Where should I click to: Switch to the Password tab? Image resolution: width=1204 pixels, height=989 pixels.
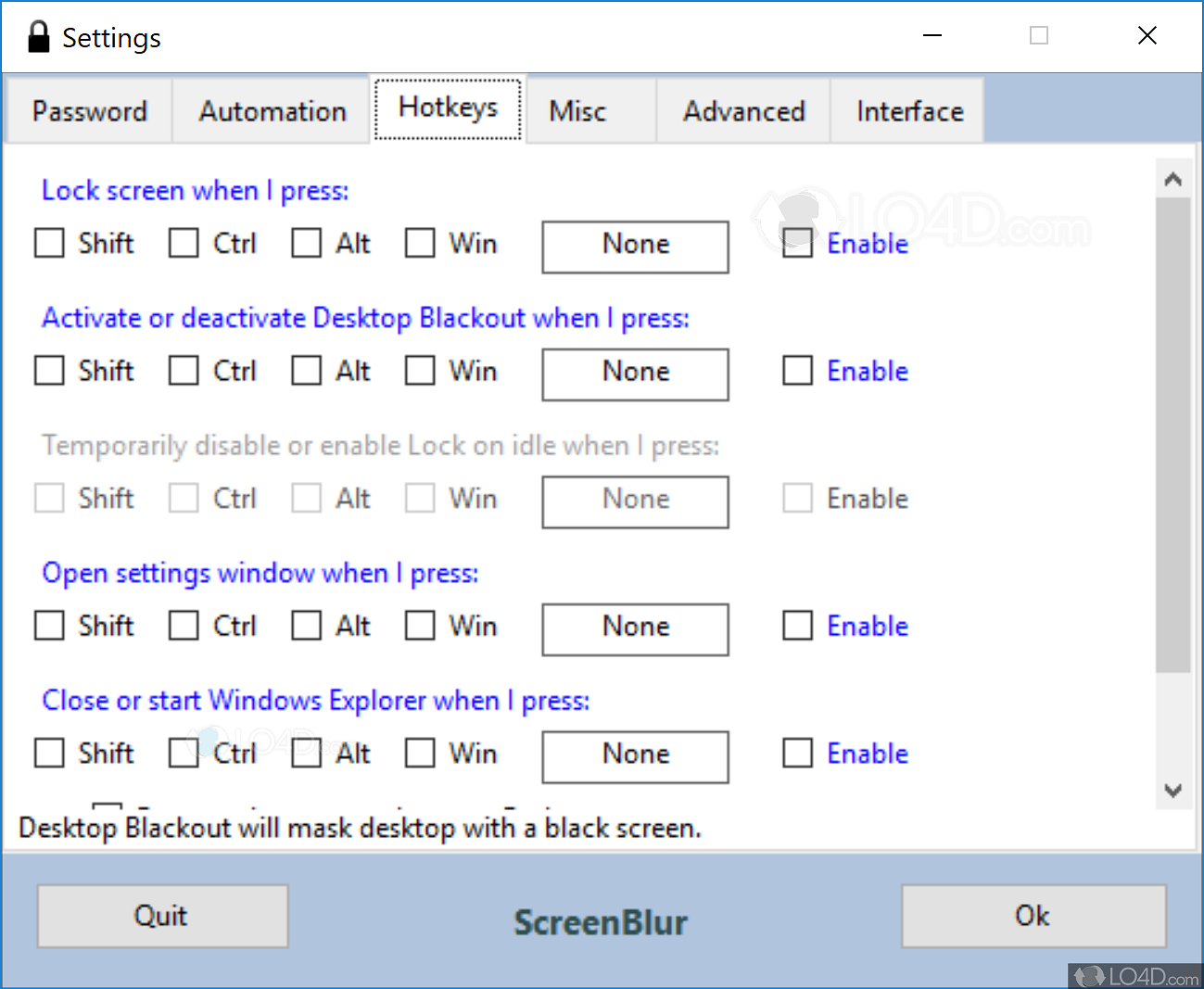[90, 110]
